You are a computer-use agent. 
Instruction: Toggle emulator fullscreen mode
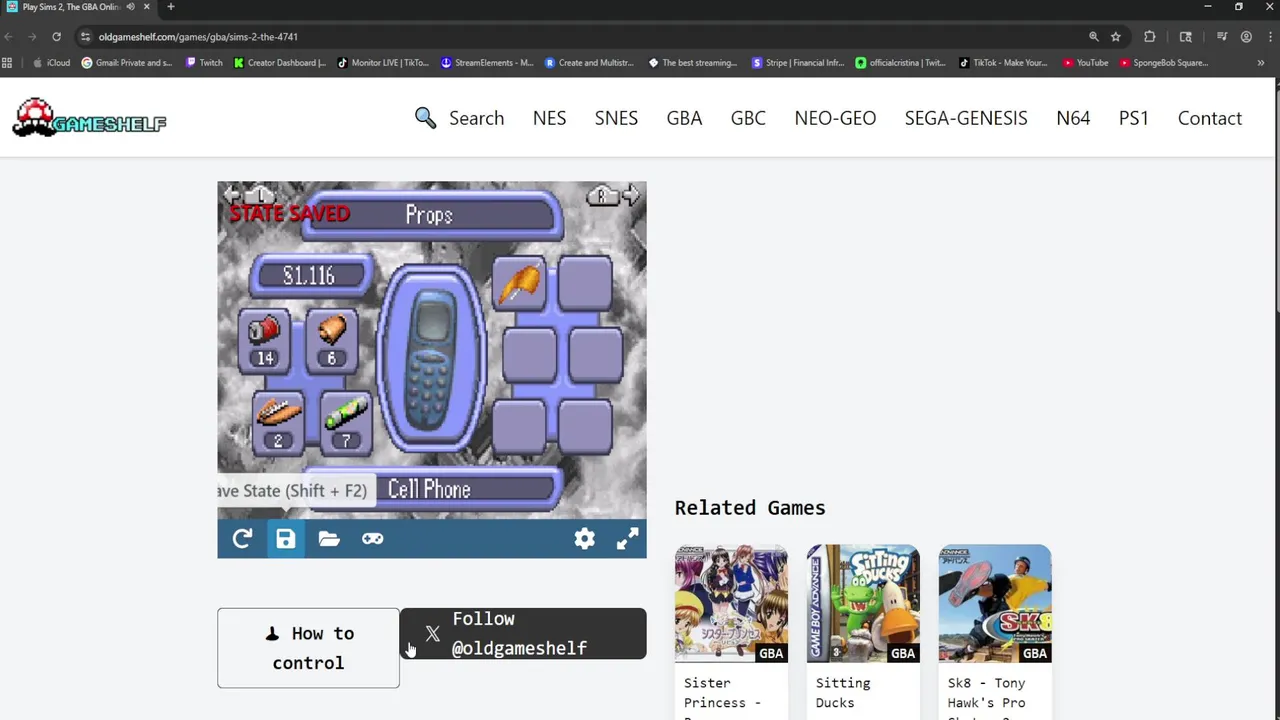click(627, 539)
